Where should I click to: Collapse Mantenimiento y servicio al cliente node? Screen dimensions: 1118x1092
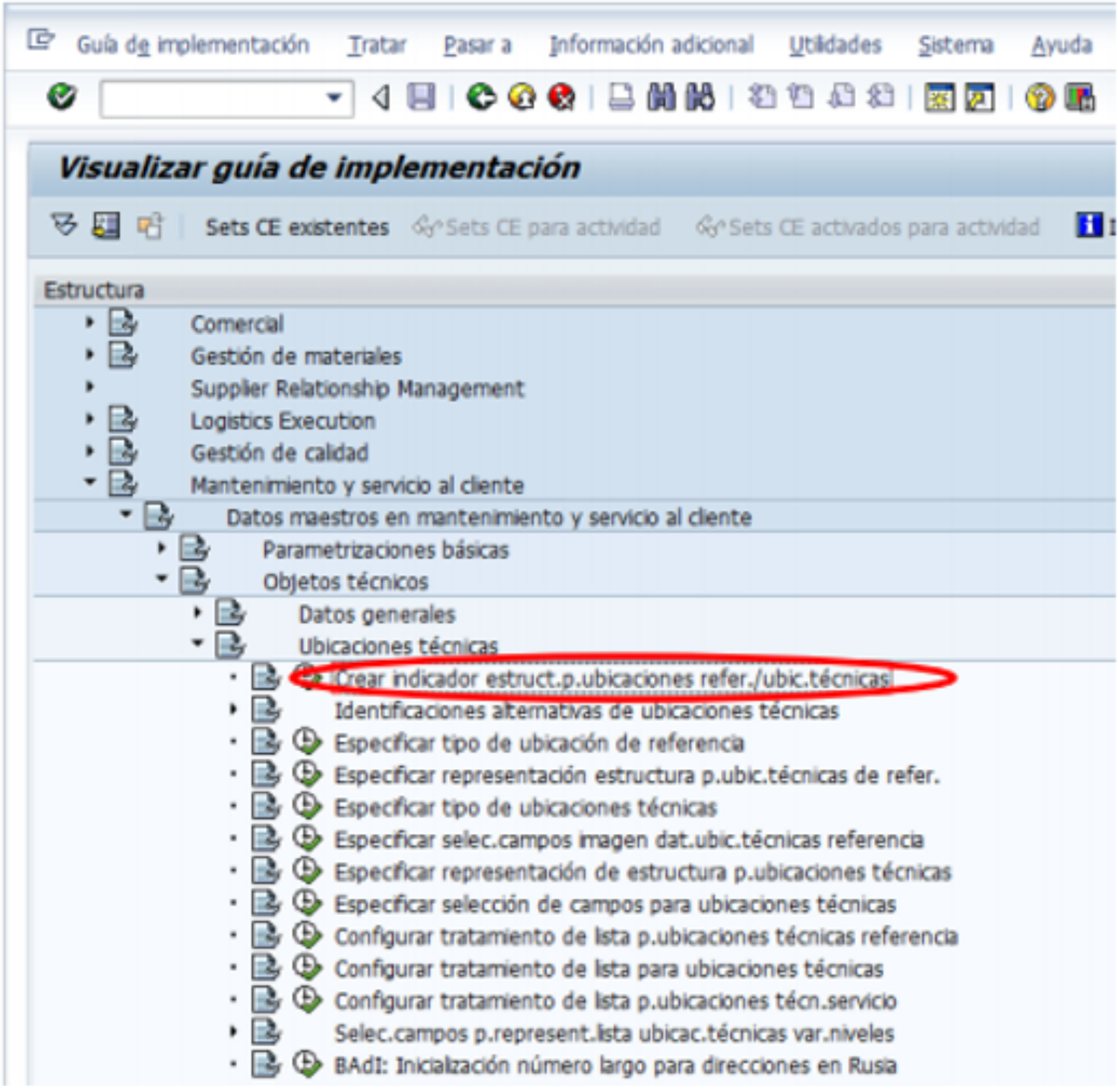click(90, 482)
